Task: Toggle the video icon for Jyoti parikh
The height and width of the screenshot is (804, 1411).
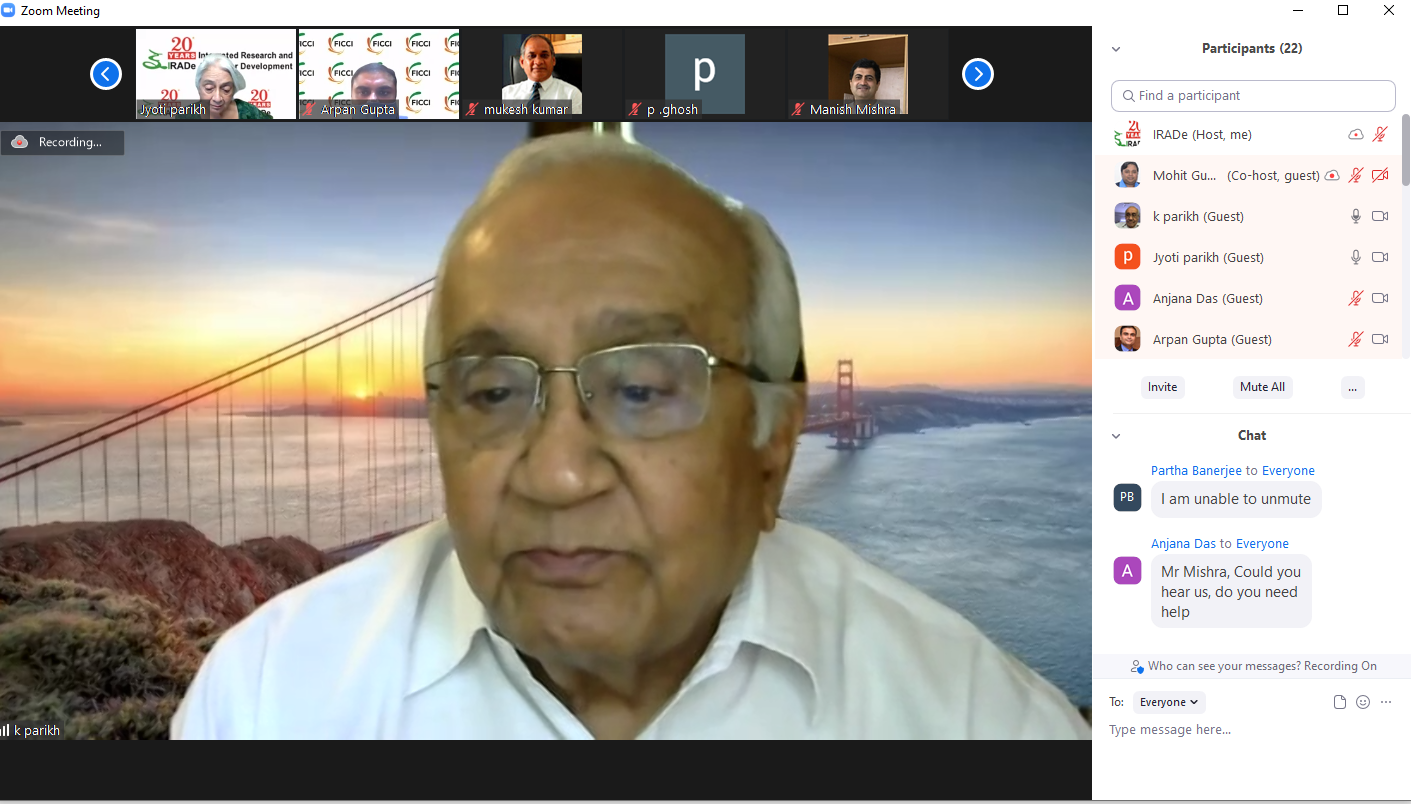Action: 1380,257
